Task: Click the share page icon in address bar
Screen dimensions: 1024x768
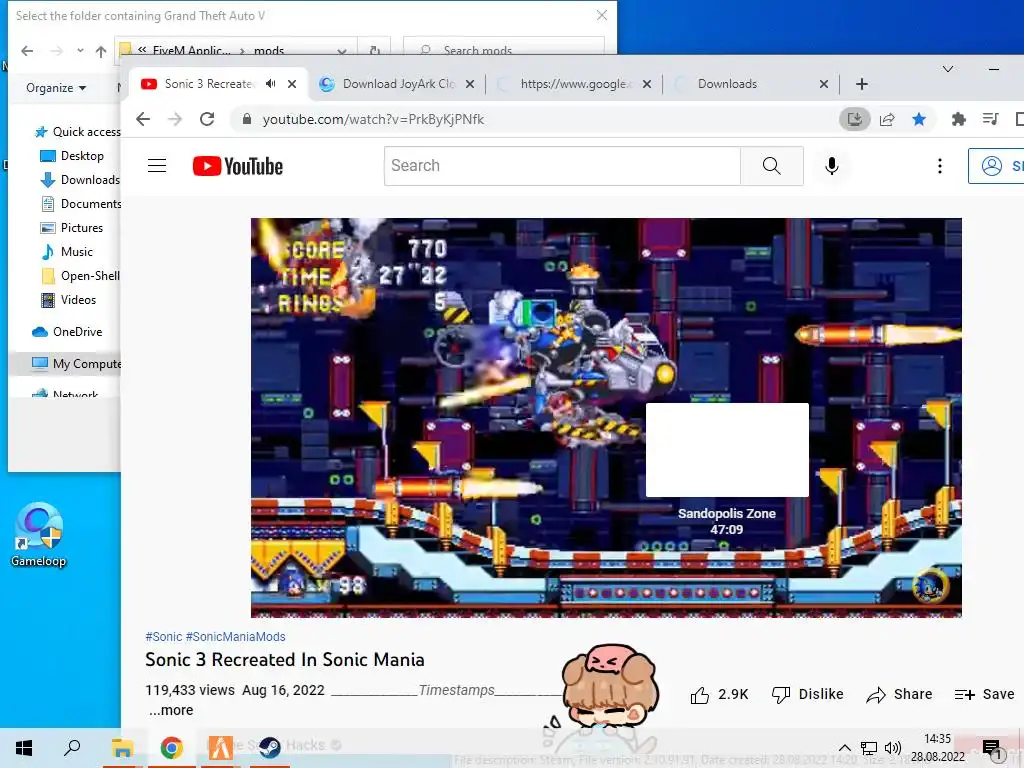Action: (x=887, y=119)
